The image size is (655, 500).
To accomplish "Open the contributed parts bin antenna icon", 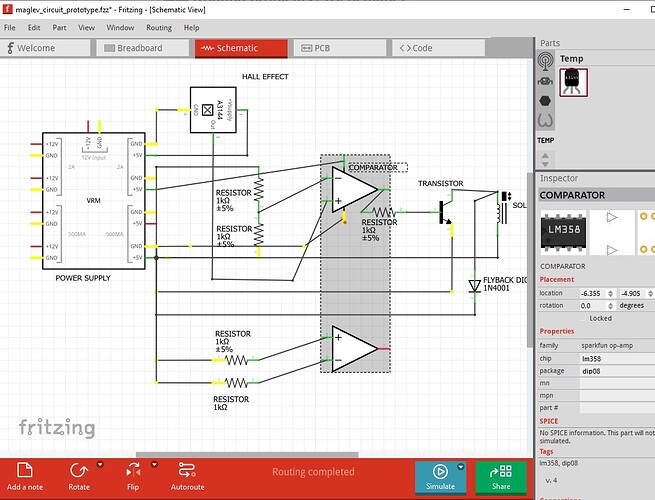I will (x=545, y=61).
